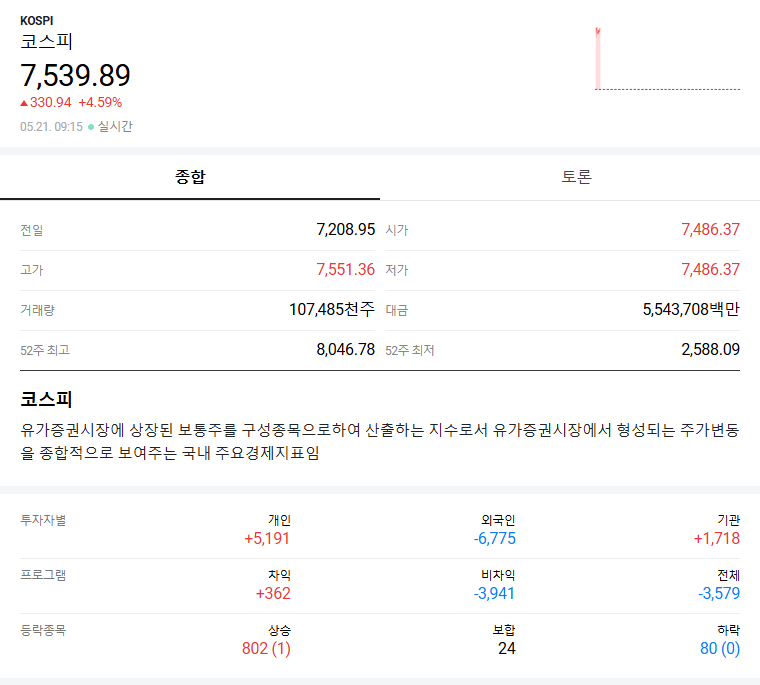Screen dimensions: 760x685
Task: Select the 하락 count 80 (0)
Action: point(720,649)
